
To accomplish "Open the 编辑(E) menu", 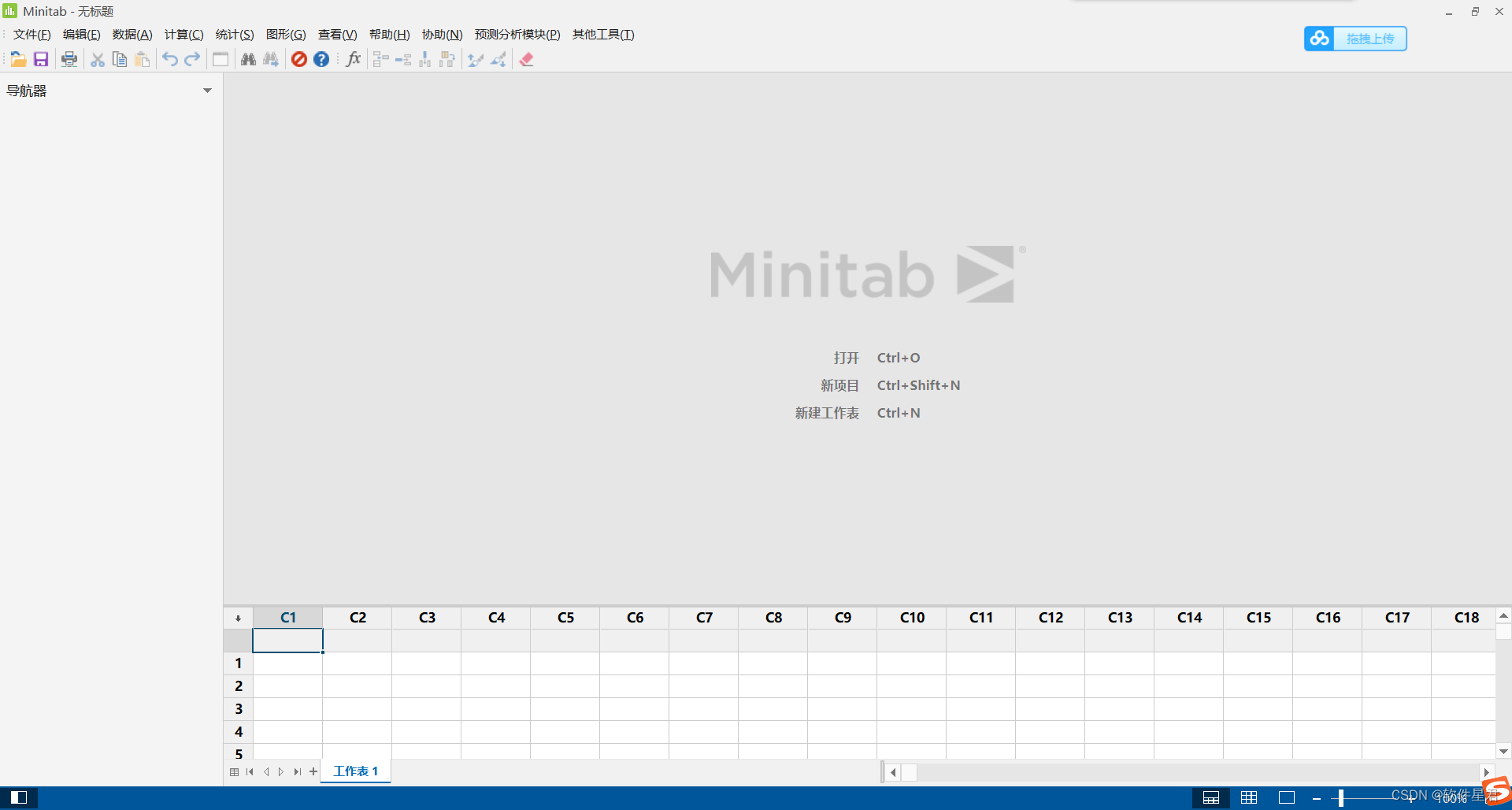I will point(82,35).
